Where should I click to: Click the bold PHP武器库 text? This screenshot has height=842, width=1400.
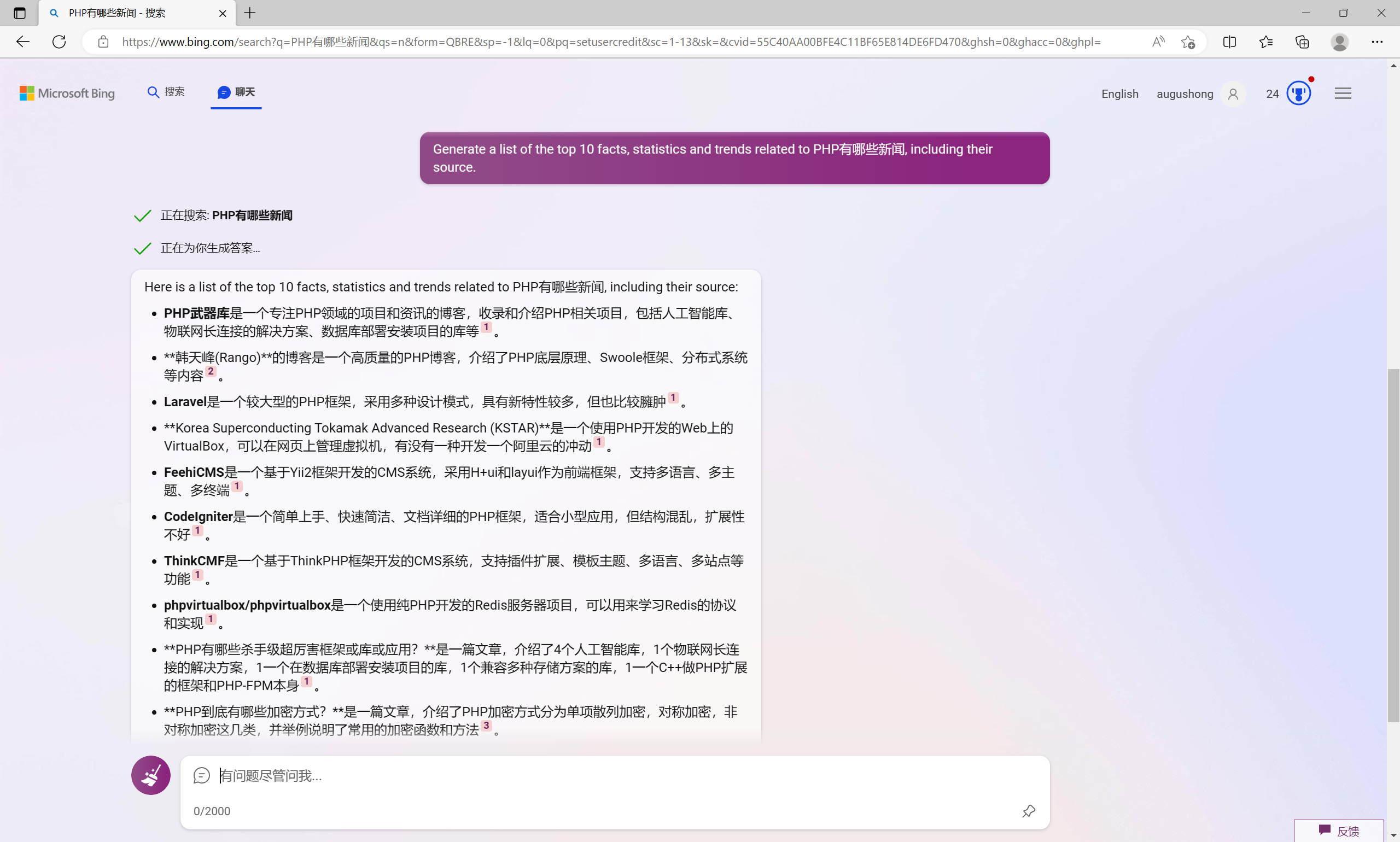(196, 313)
